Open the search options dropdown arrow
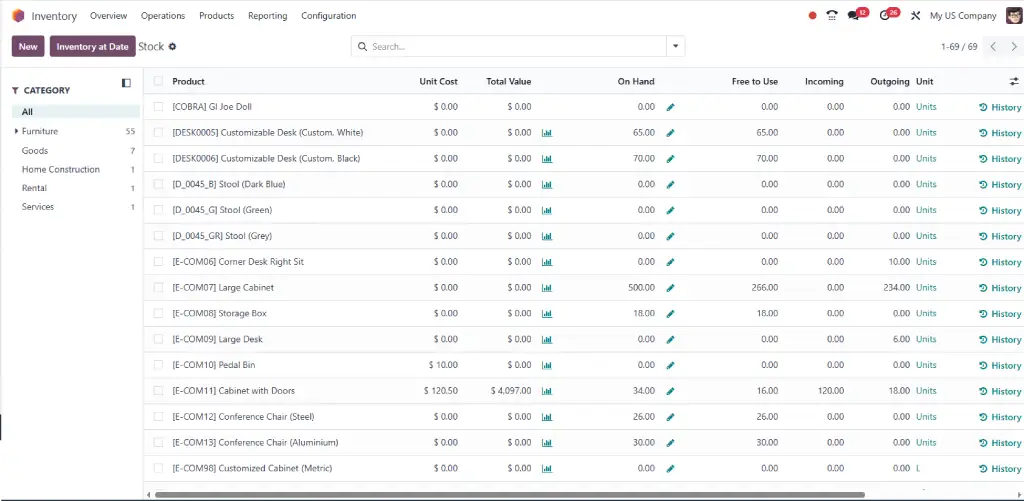1024x501 pixels. [676, 47]
